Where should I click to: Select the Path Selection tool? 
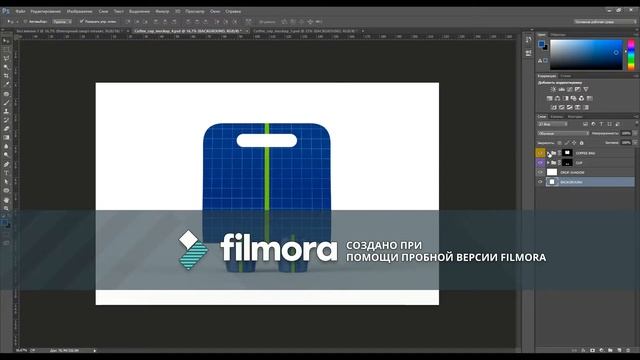(x=6, y=182)
